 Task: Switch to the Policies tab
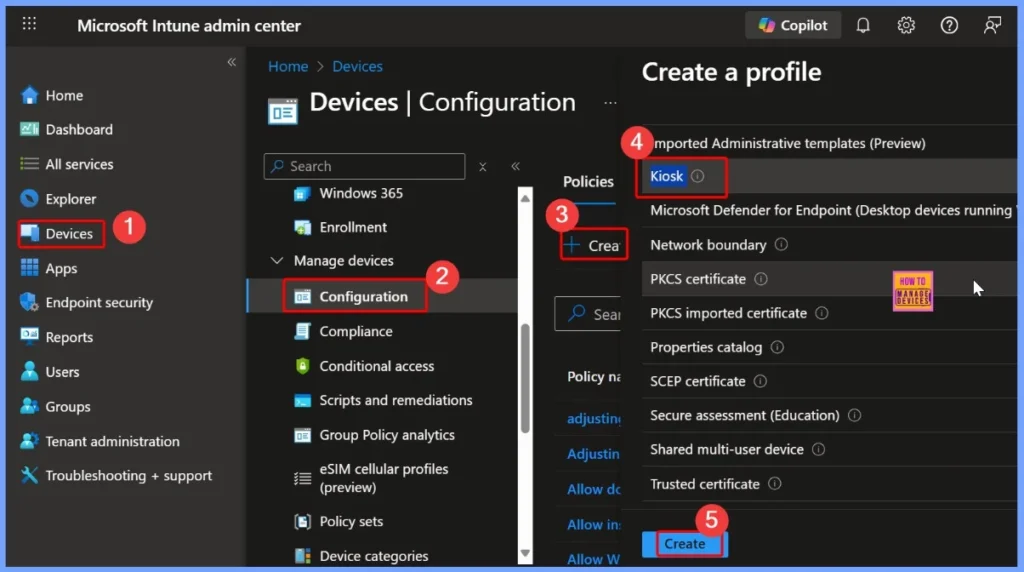(588, 182)
